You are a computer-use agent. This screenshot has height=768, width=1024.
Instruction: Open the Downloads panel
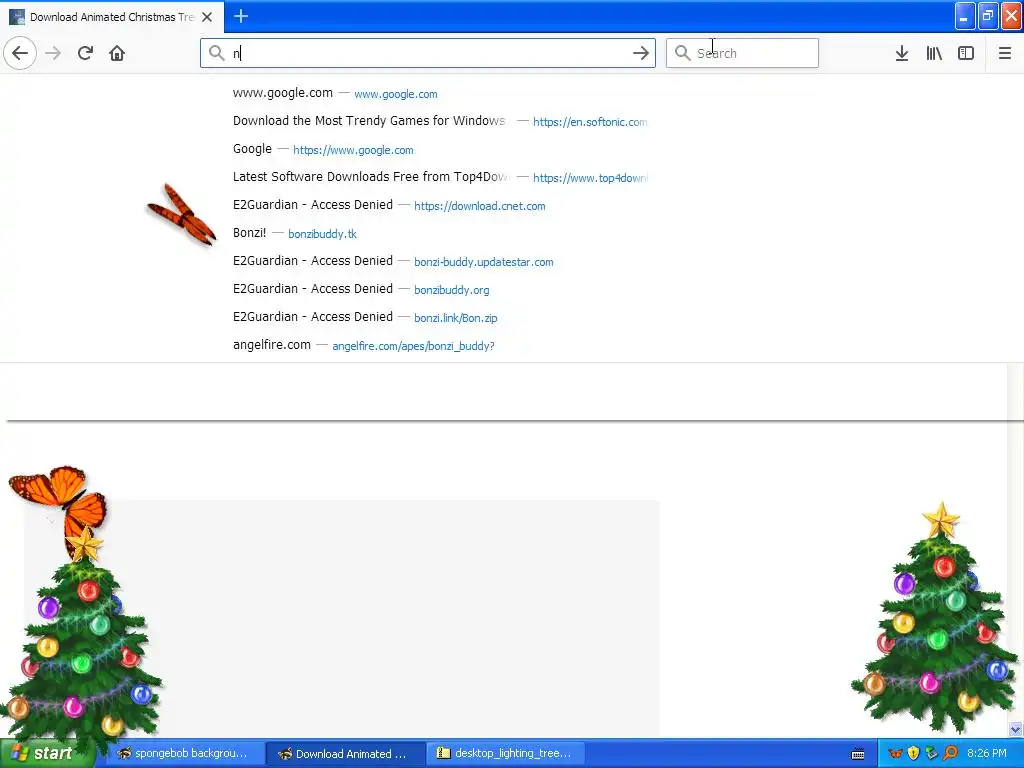(902, 53)
